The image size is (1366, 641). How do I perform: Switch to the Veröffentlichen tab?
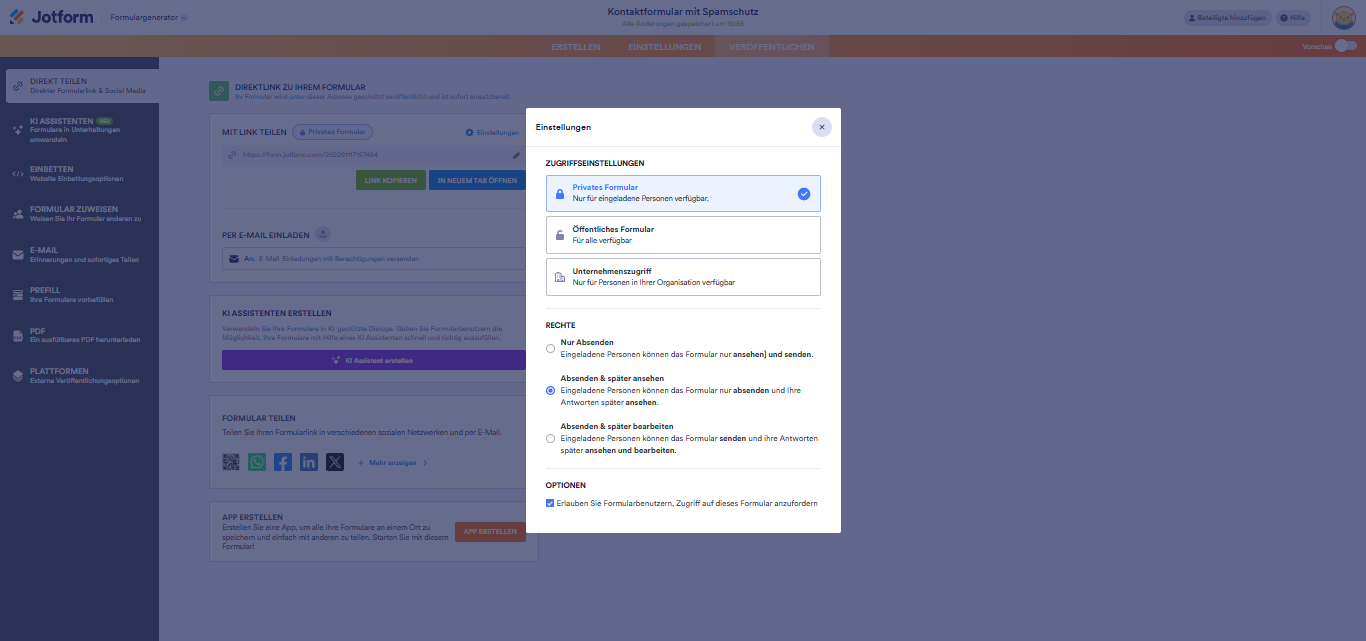[x=772, y=47]
